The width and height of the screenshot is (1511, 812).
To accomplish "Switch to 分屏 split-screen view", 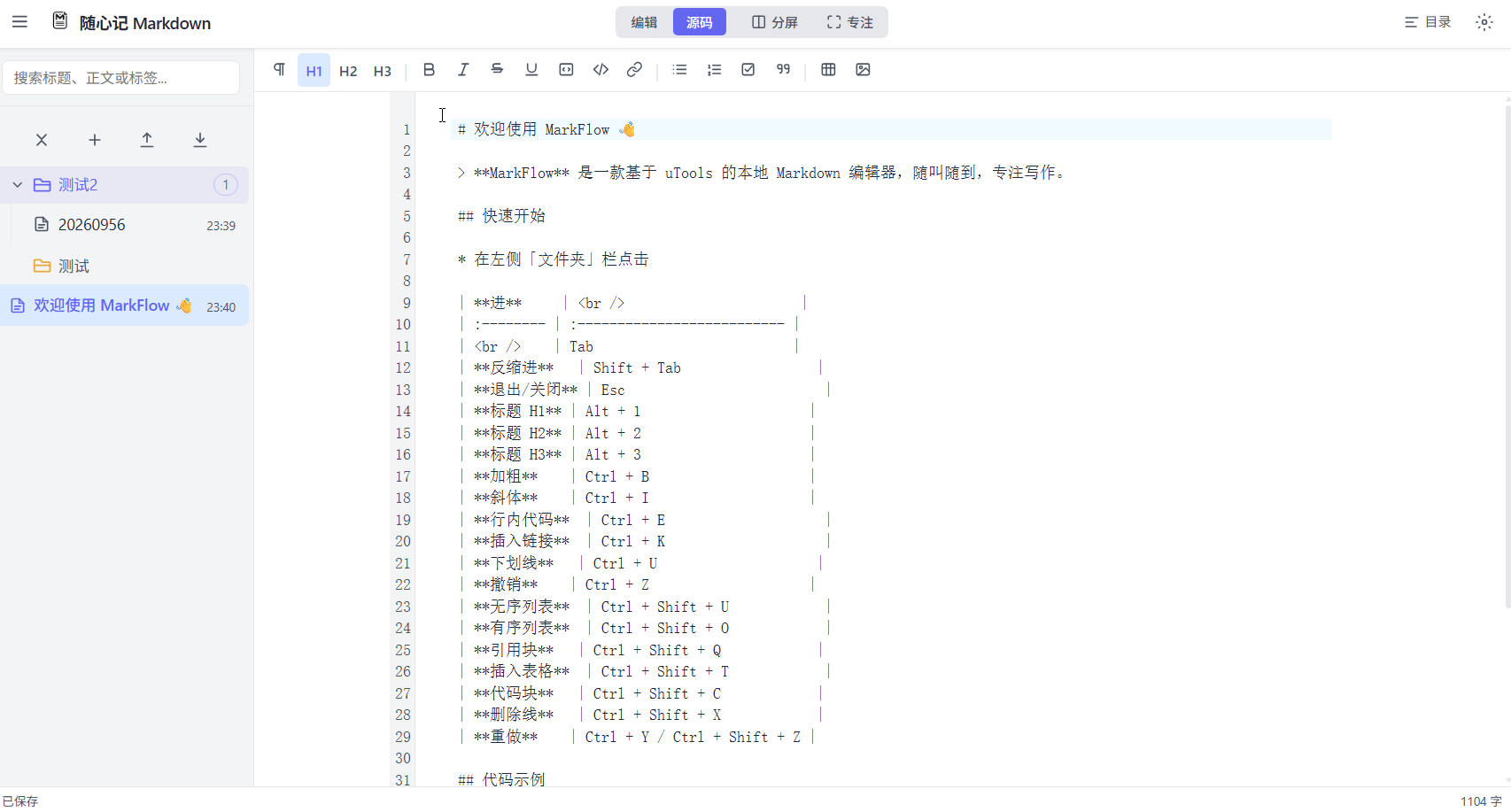I will [x=775, y=22].
